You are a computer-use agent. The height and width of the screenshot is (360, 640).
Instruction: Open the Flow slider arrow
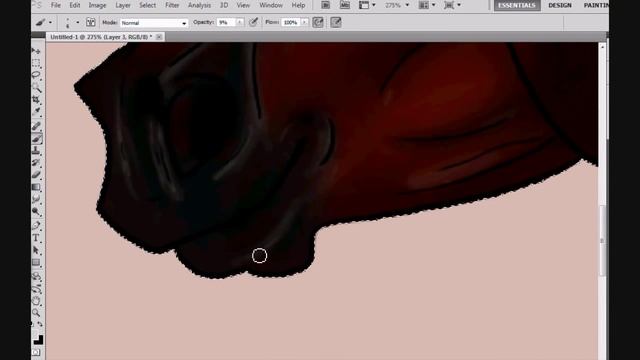(304, 22)
